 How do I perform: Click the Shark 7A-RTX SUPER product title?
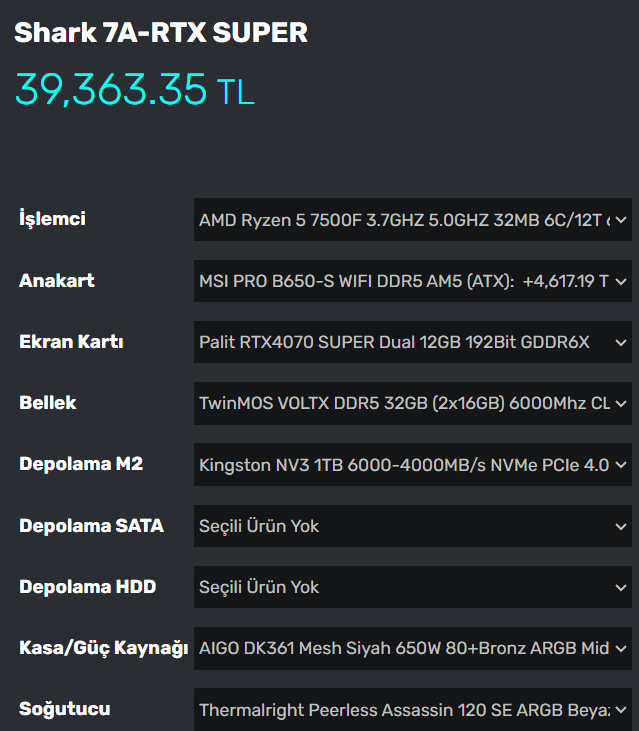point(161,33)
